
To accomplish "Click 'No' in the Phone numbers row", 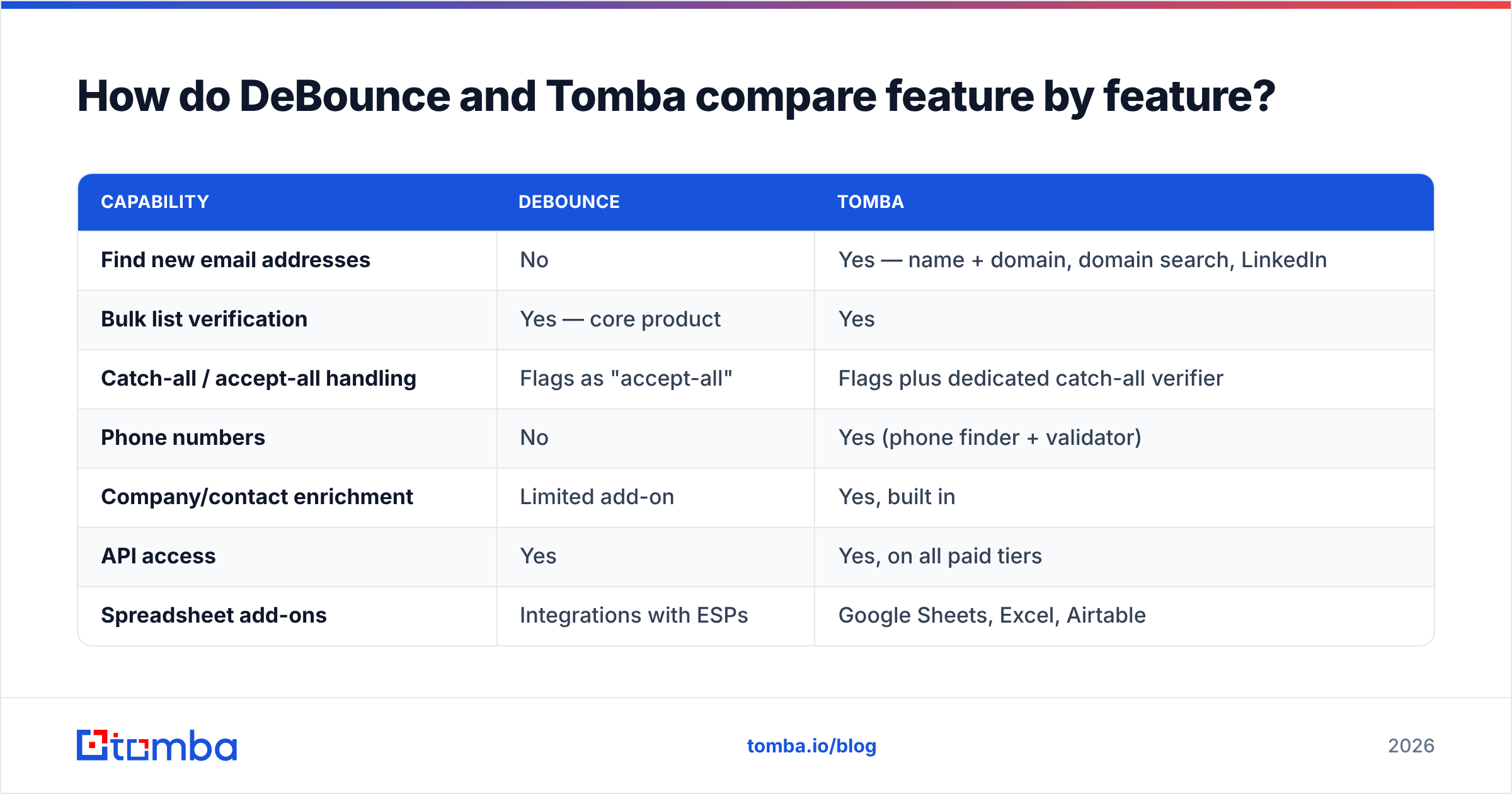I will pos(534,437).
